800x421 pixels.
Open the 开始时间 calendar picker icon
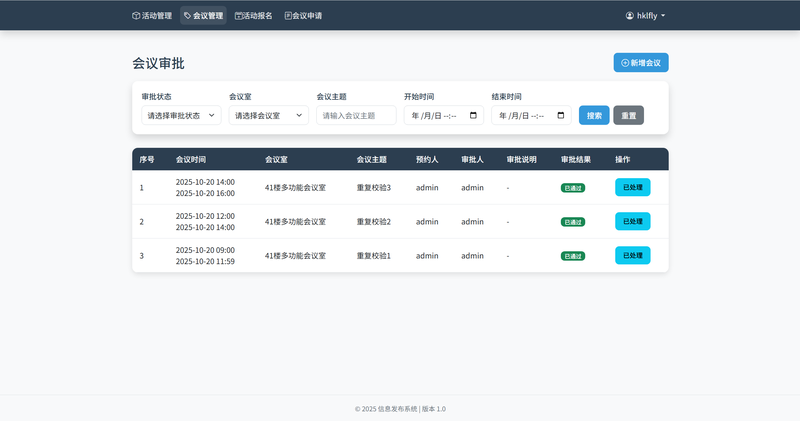[473, 115]
